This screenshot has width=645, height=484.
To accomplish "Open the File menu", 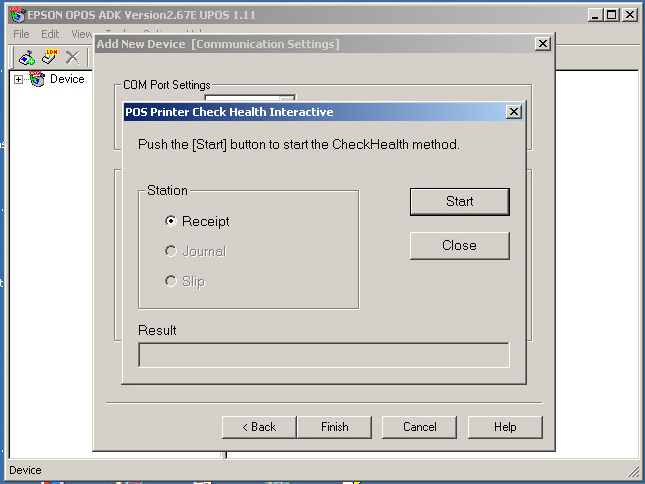I will pyautogui.click(x=21, y=34).
